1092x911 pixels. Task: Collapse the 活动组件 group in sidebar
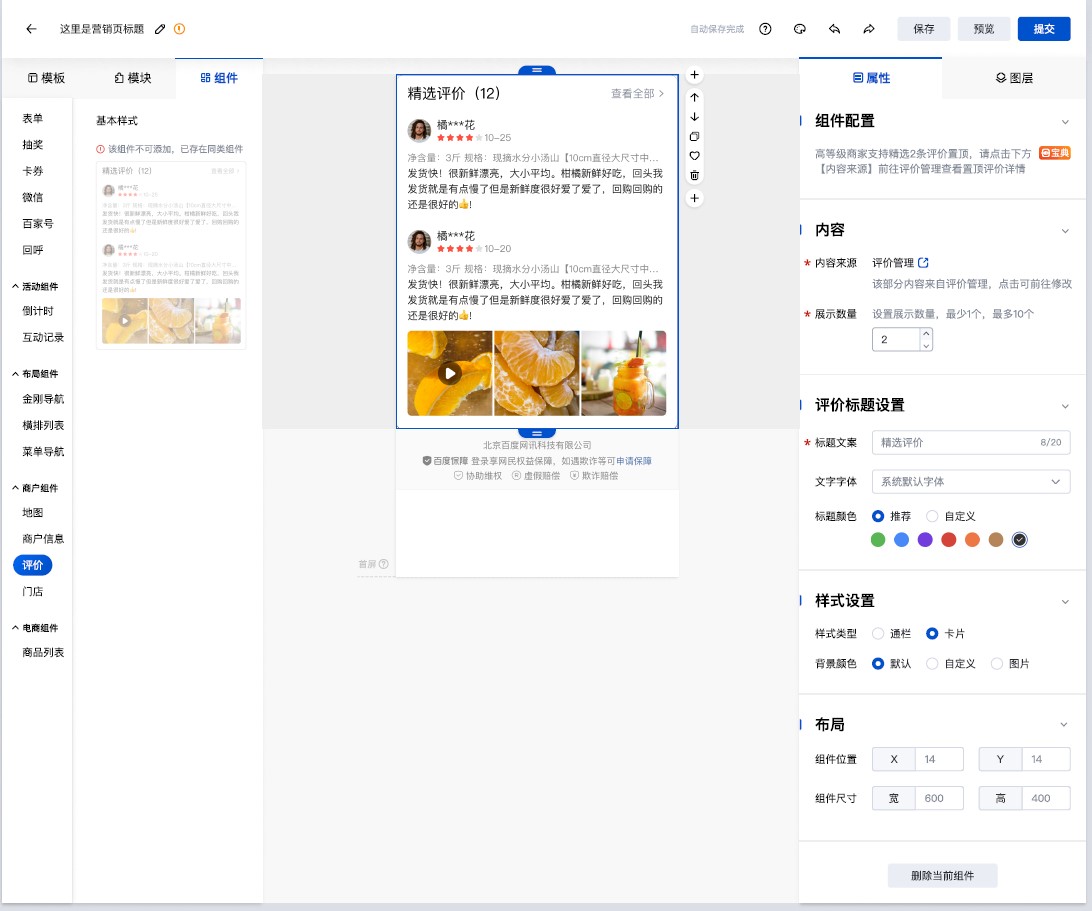coord(16,286)
